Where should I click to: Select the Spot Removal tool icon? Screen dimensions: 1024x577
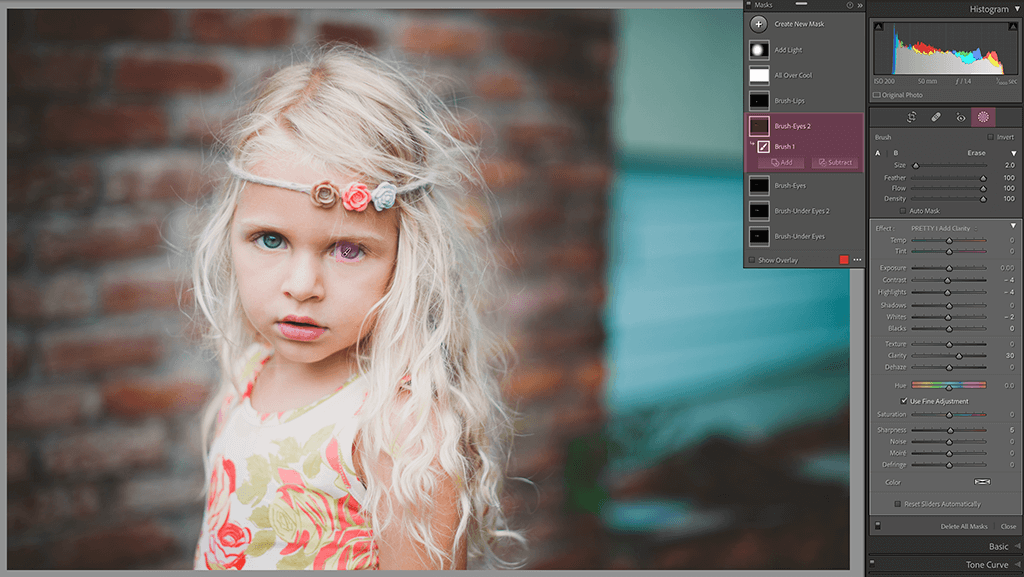point(935,117)
